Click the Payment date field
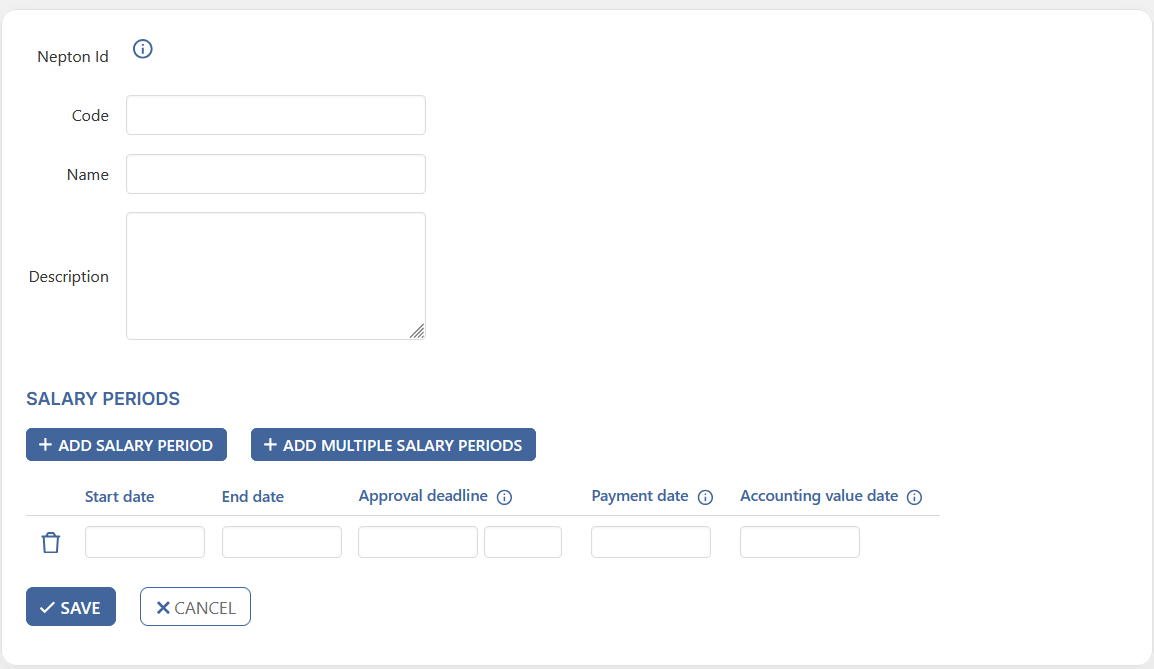1154x669 pixels. 651,542
